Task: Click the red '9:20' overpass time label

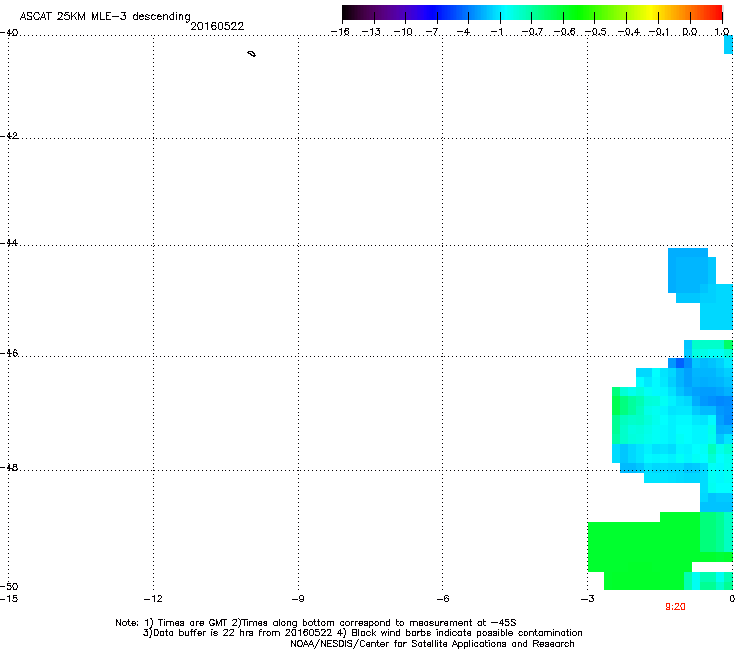Action: (675, 607)
